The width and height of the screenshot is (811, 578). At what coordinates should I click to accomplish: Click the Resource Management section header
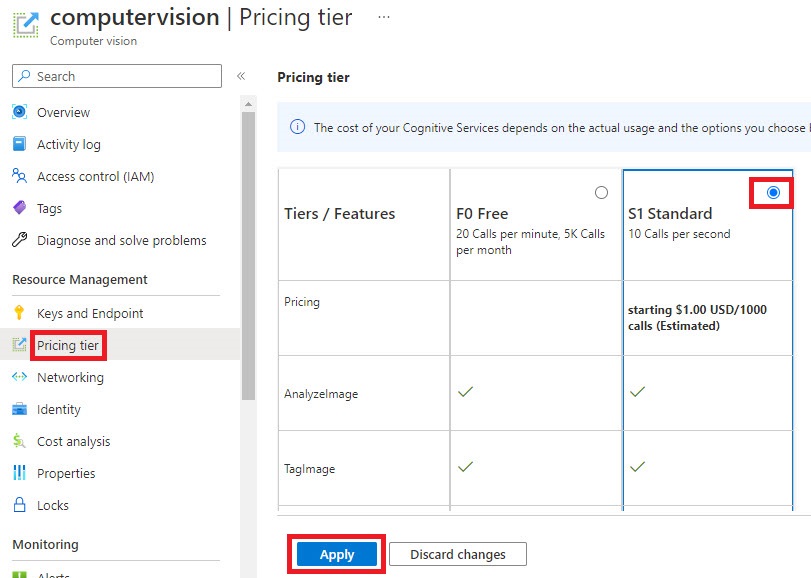(80, 279)
